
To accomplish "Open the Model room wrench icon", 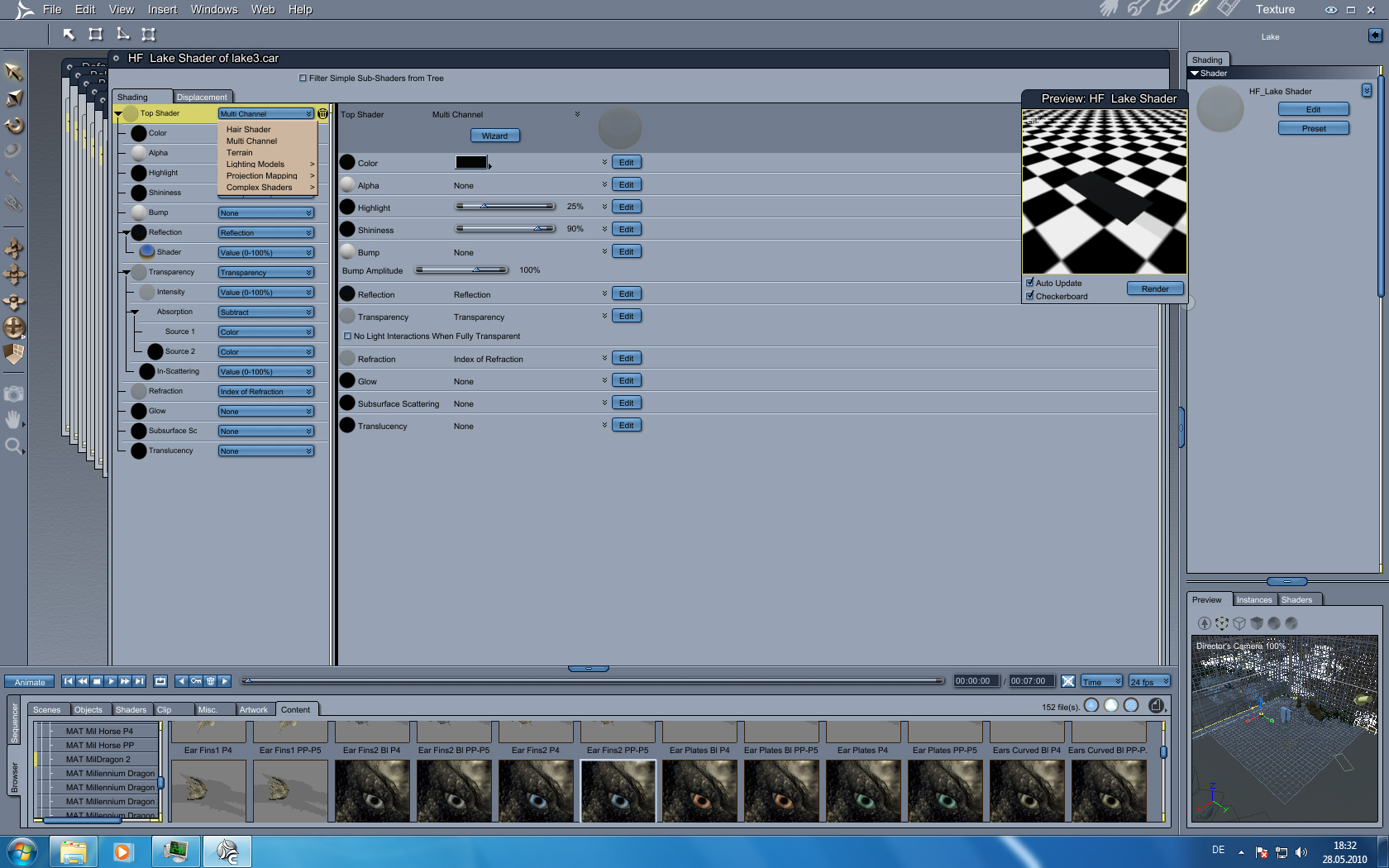I will click(x=1138, y=9).
